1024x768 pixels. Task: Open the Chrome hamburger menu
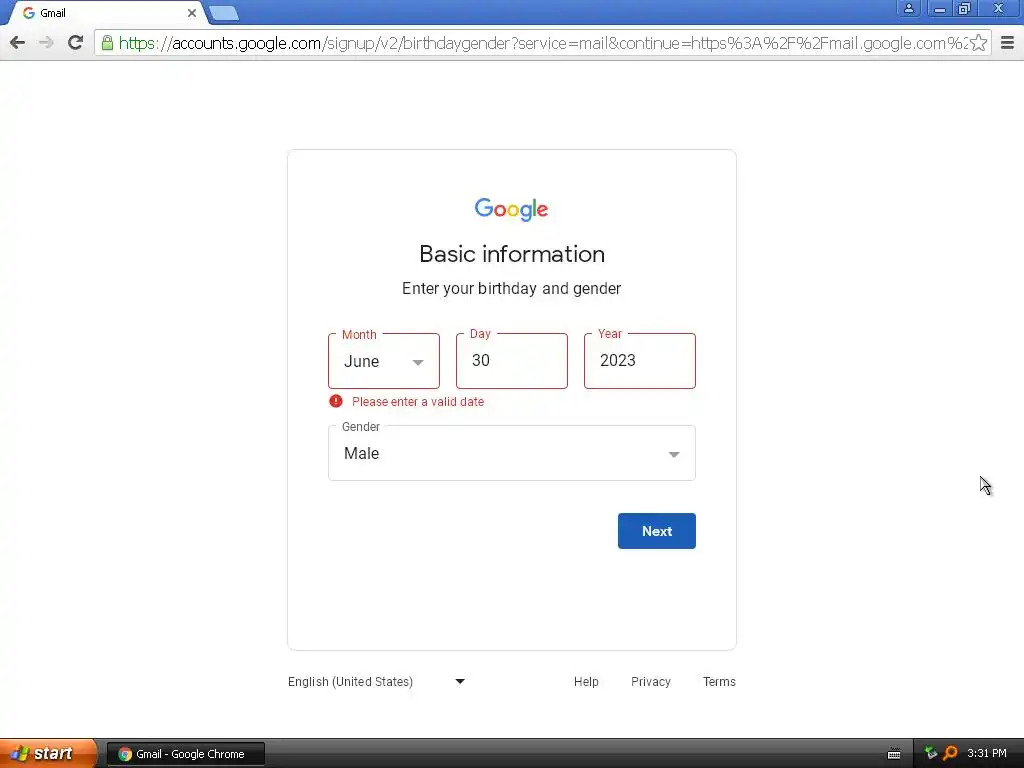tap(1008, 43)
